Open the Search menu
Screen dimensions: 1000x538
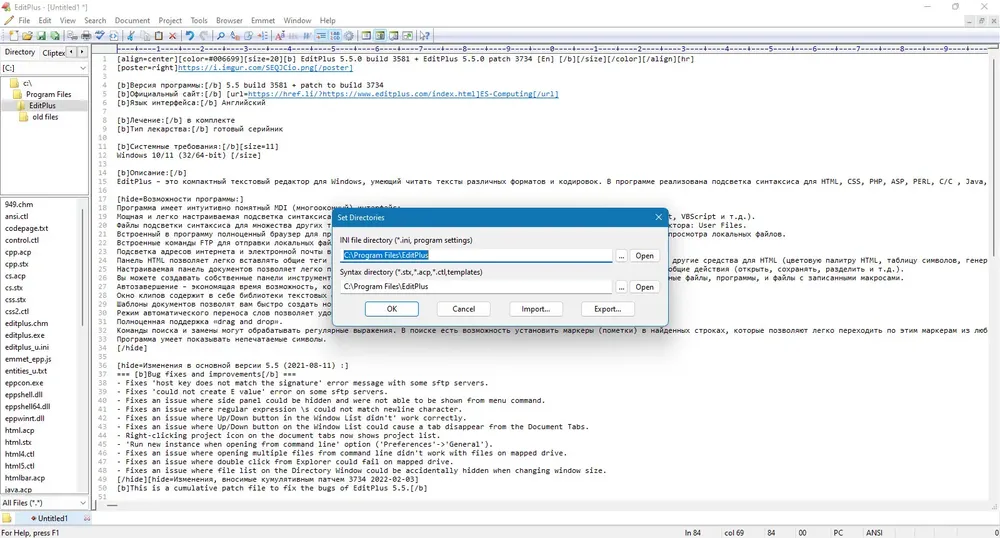pyautogui.click(x=95, y=20)
